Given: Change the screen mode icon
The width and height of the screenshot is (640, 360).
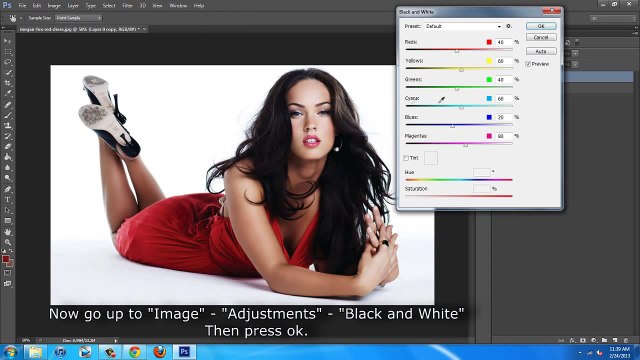Looking at the screenshot, I should 8,284.
